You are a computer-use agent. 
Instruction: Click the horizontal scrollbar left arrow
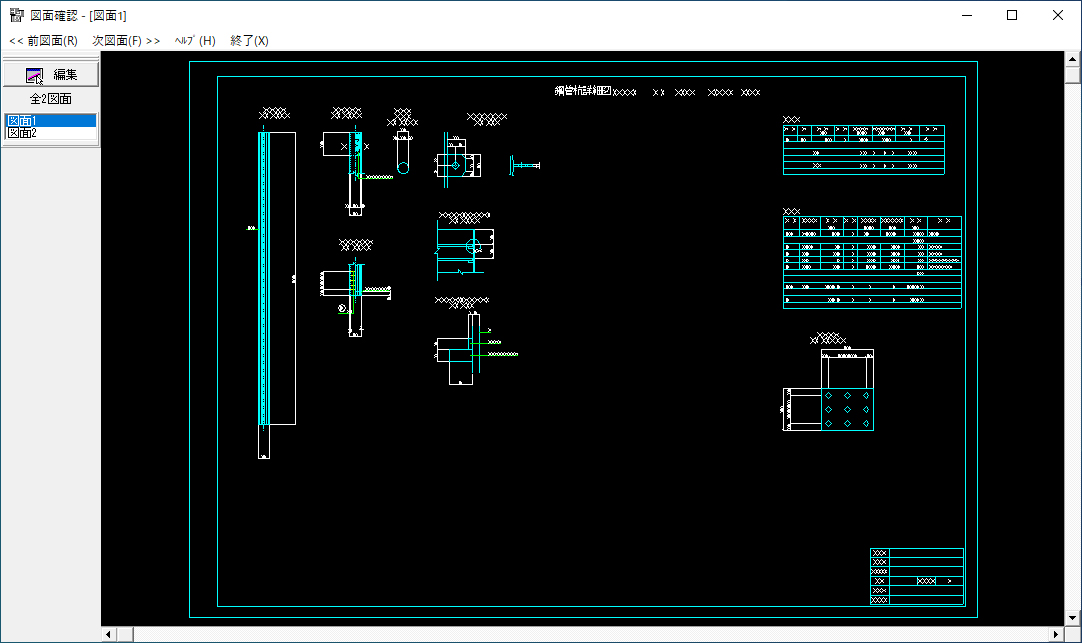coord(109,634)
